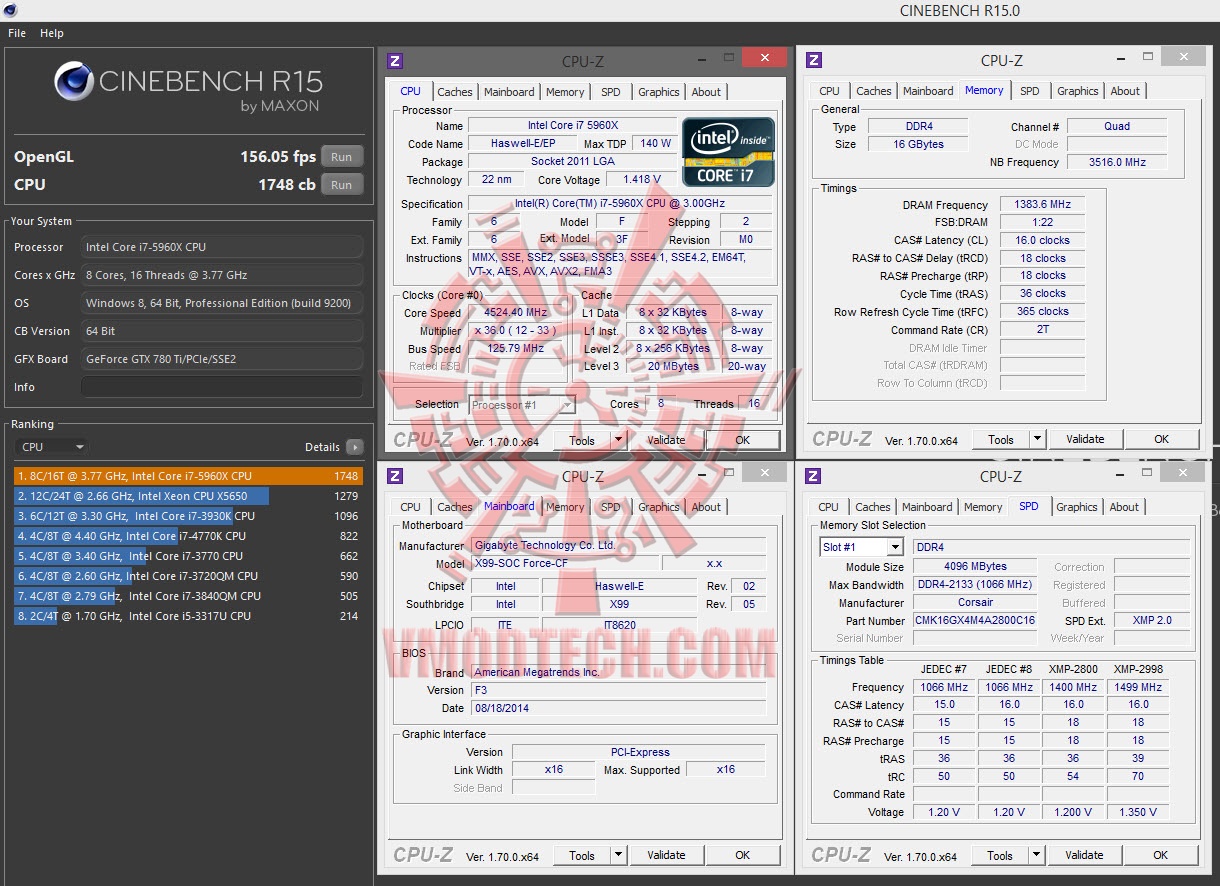
Task: Switch to Mainboard tab in CPU window
Action: pyautogui.click(x=509, y=92)
